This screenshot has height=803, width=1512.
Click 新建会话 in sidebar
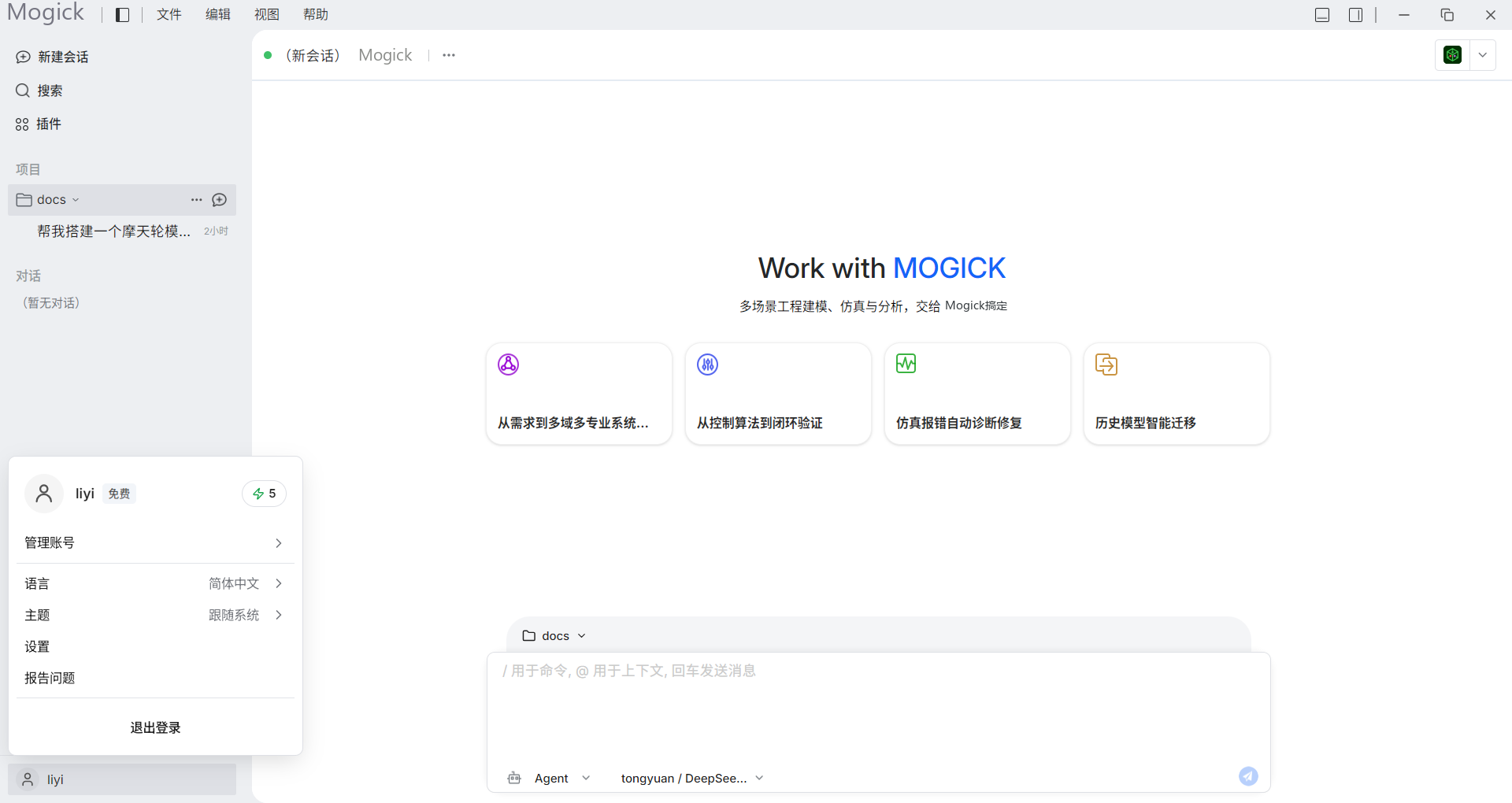click(63, 57)
